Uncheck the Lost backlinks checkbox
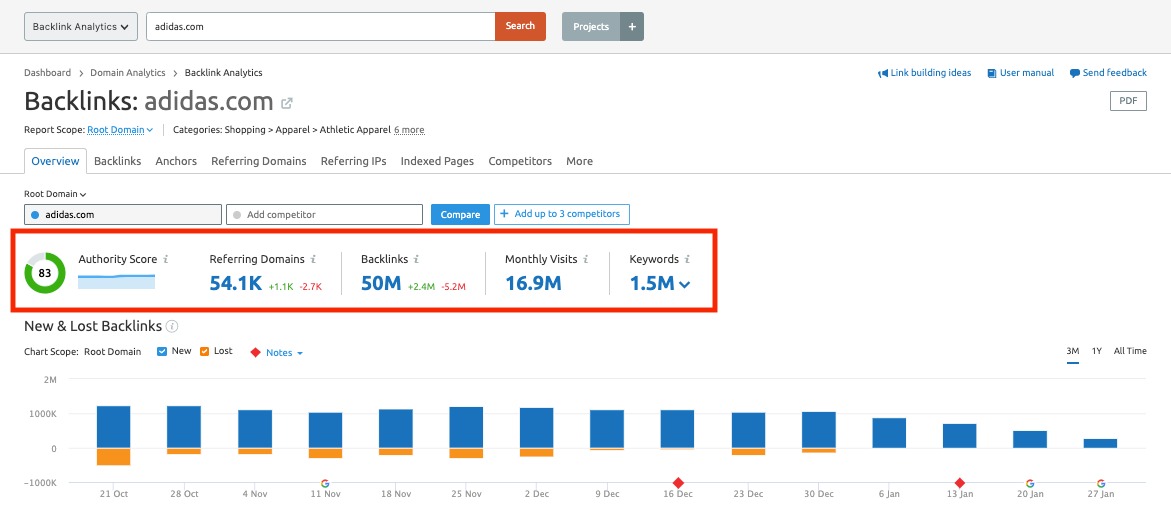The height and width of the screenshot is (523, 1171). (x=204, y=351)
